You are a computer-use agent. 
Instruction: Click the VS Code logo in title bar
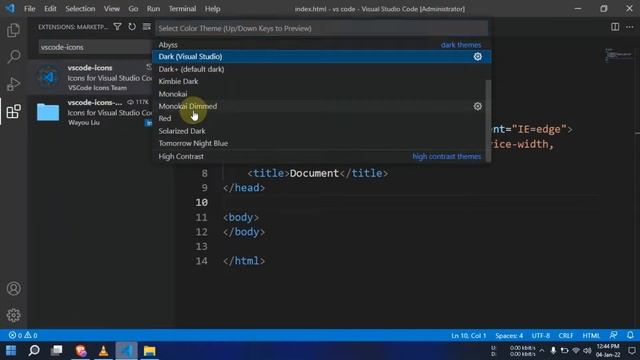[10, 8]
